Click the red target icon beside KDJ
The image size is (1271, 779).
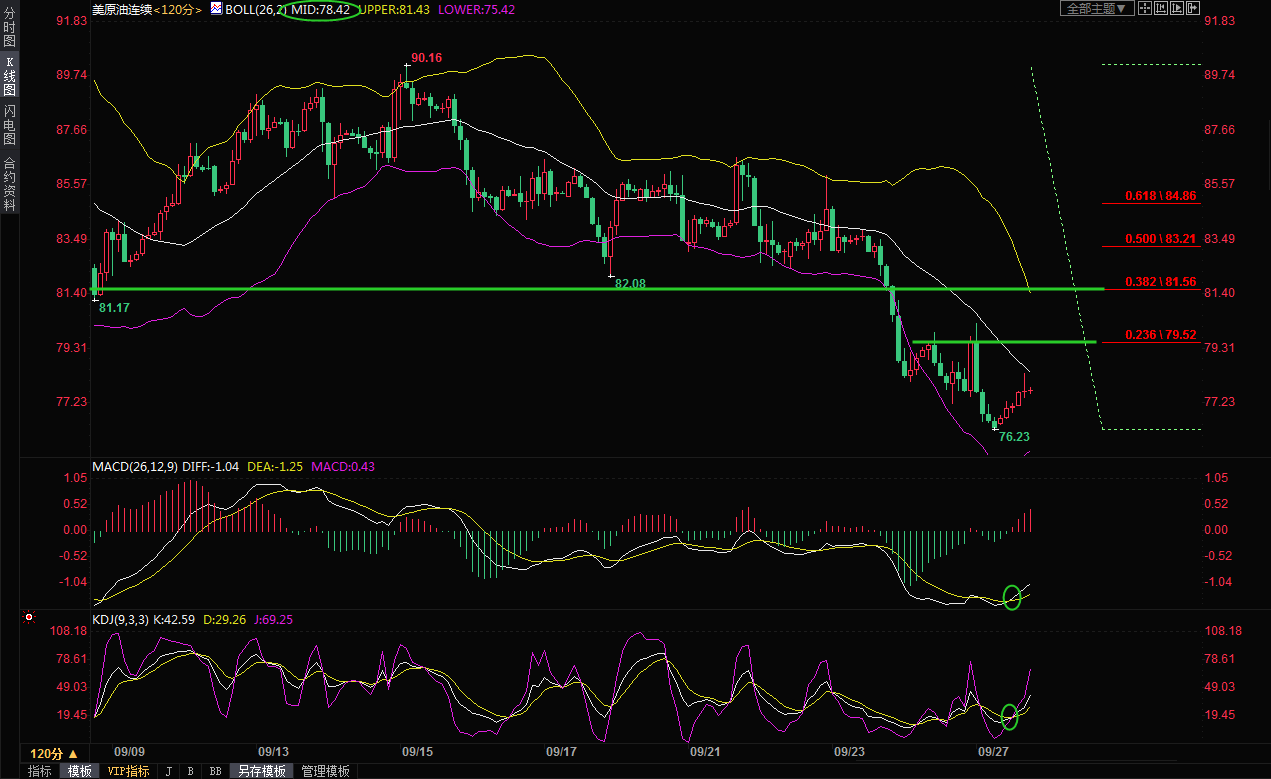[29, 619]
